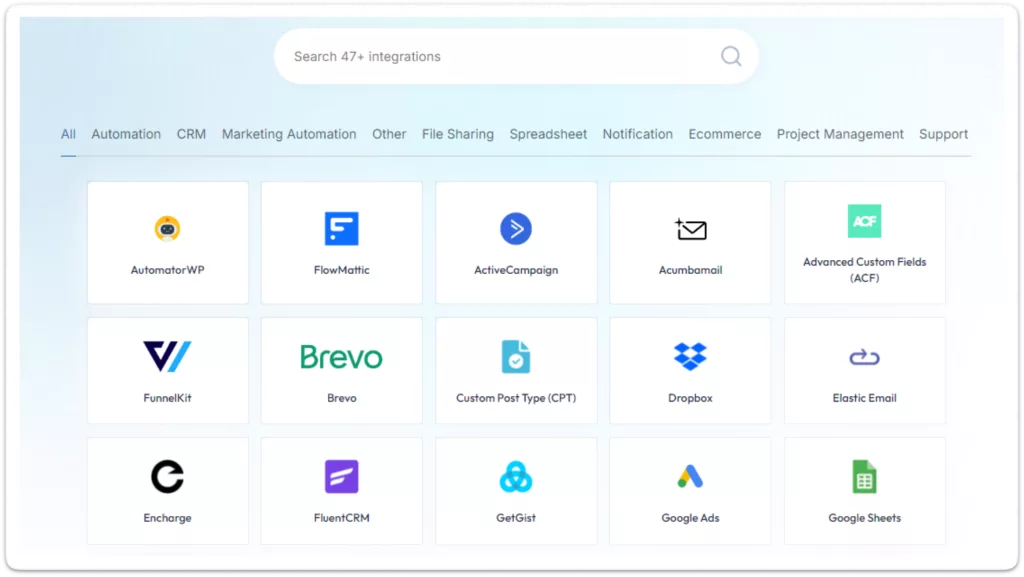Open the Custom Post Type (CPT) integration
Image resolution: width=1024 pixels, height=577 pixels.
click(516, 355)
